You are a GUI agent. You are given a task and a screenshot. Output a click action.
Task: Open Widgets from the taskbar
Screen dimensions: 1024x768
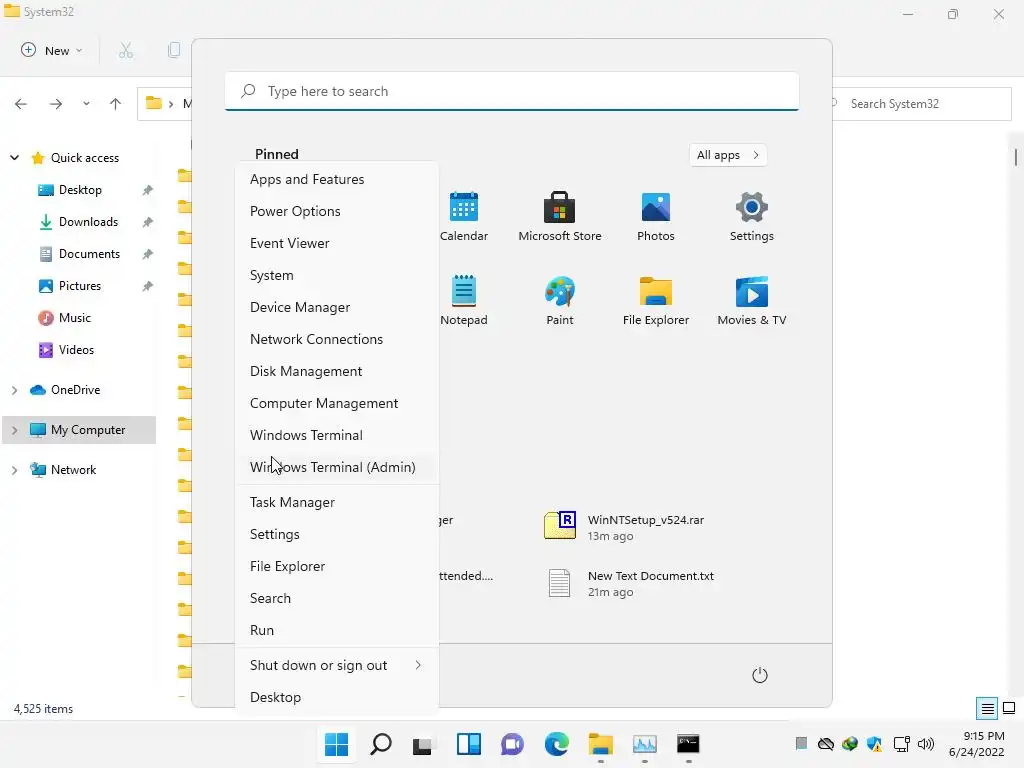[469, 744]
